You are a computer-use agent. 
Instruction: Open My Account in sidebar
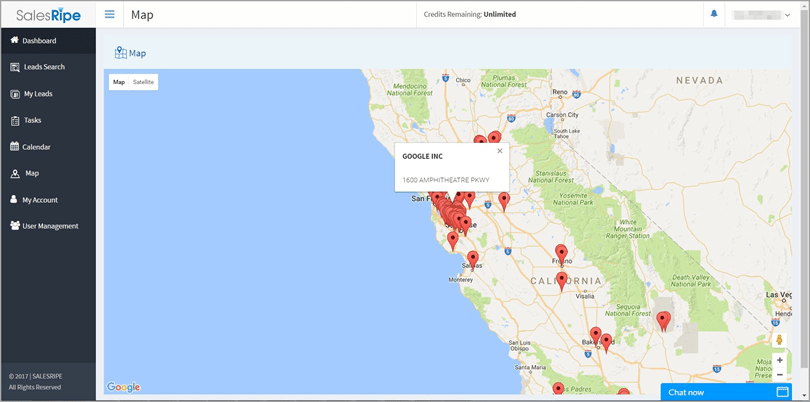[x=40, y=200]
